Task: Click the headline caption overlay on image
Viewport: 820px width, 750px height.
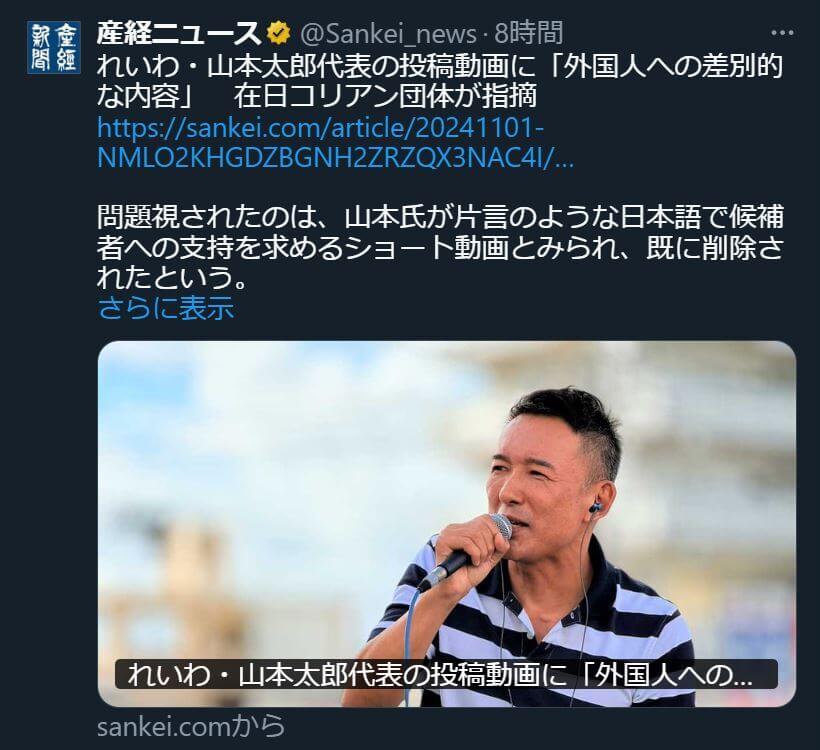Action: tap(446, 675)
